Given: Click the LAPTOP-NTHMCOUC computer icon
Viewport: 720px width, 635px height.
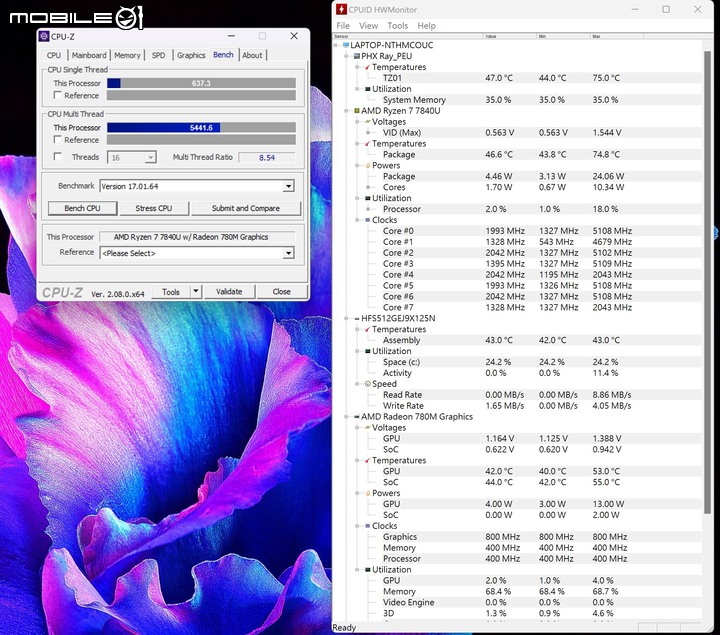Looking at the screenshot, I should click(x=346, y=45).
